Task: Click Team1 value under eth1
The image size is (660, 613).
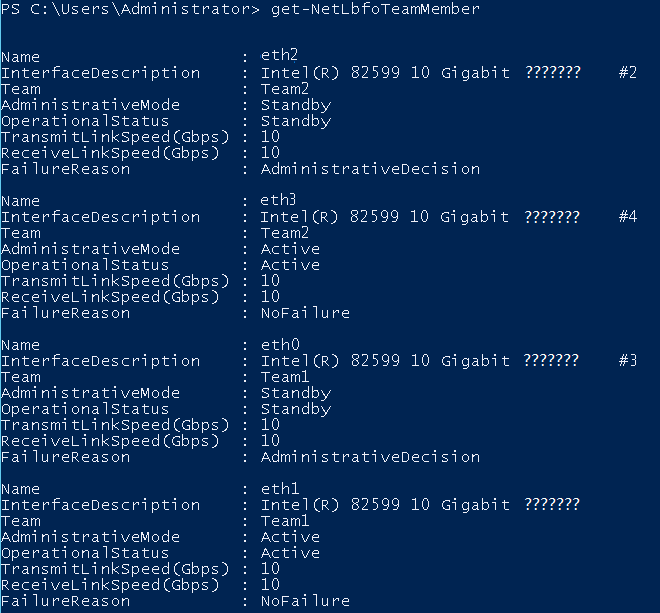Action: (x=285, y=521)
